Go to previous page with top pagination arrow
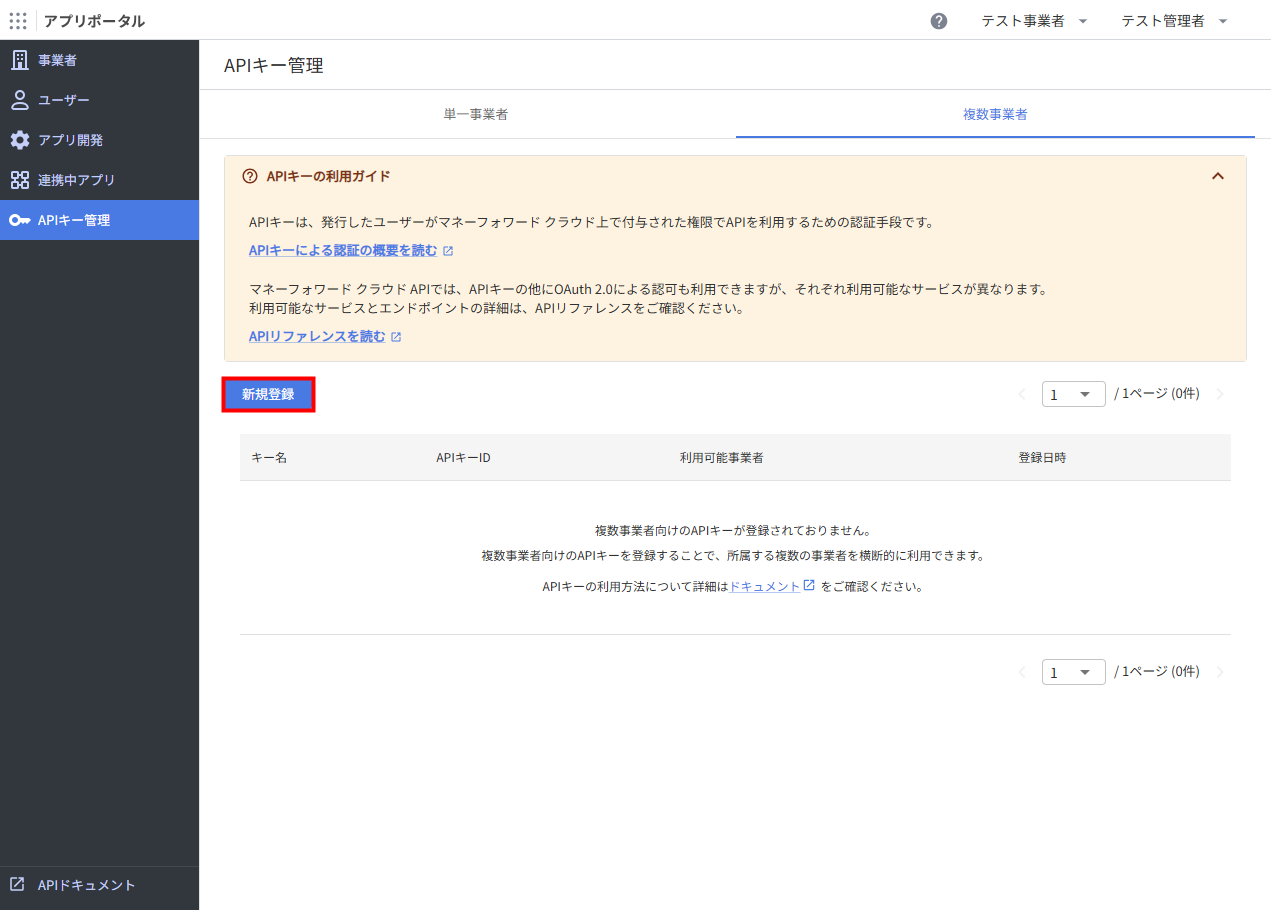 pos(1022,394)
